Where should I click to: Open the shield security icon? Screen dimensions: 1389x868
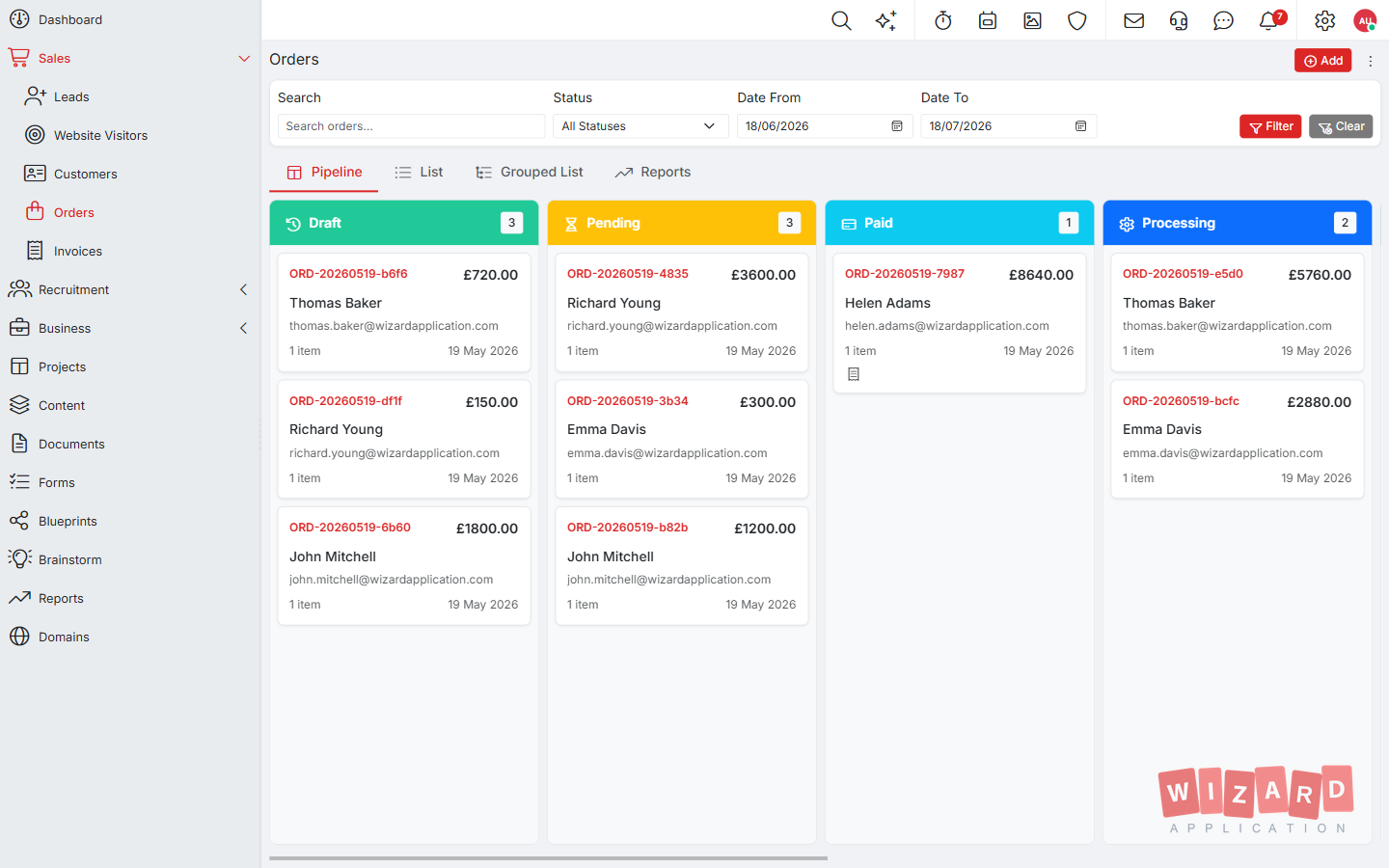[x=1077, y=20]
